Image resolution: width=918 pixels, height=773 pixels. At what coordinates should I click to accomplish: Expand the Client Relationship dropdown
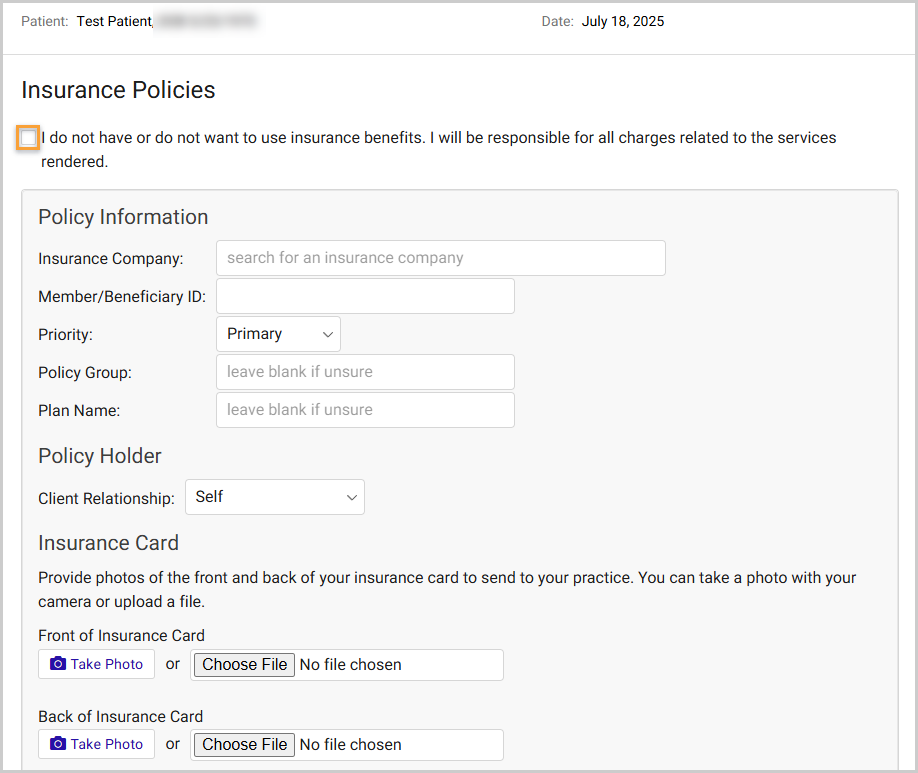pos(275,497)
